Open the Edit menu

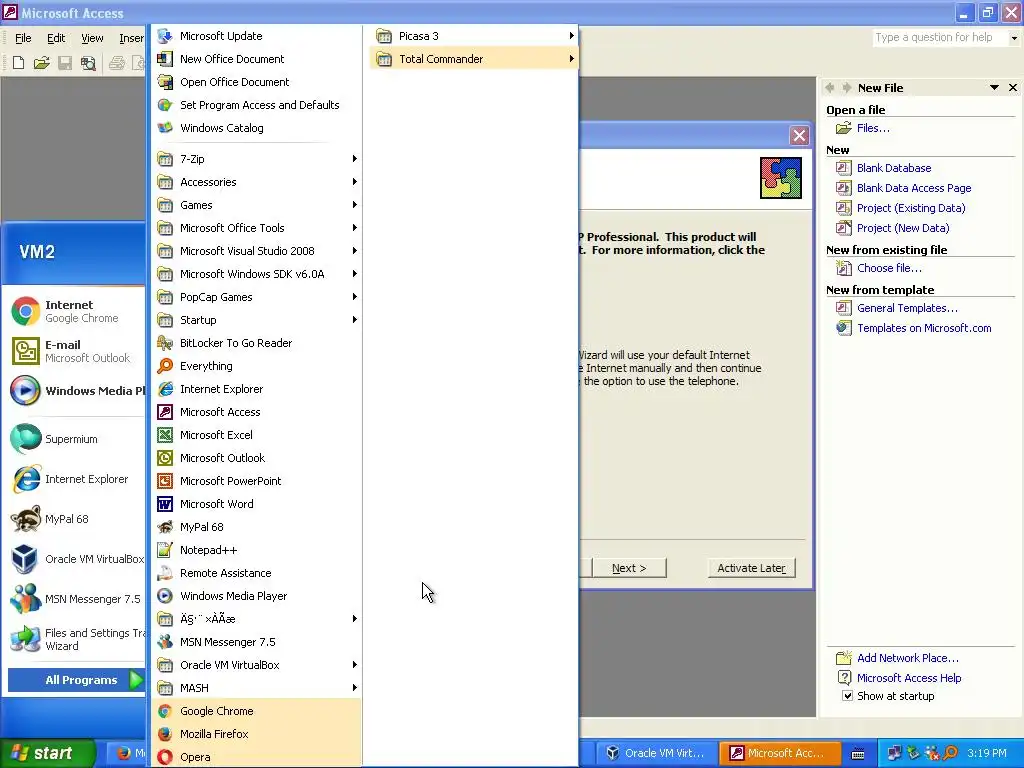click(x=56, y=38)
